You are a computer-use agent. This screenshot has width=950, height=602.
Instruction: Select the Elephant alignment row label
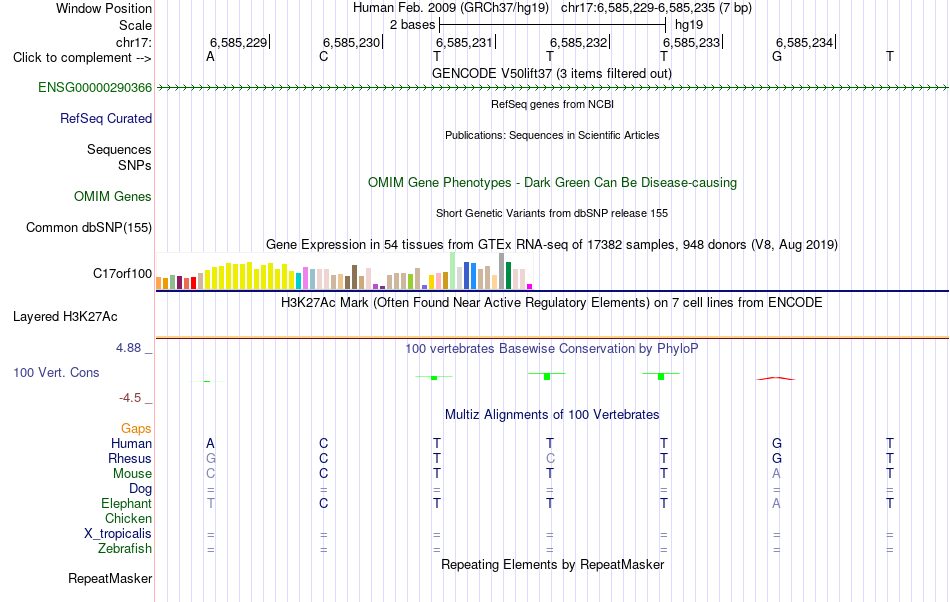127,503
